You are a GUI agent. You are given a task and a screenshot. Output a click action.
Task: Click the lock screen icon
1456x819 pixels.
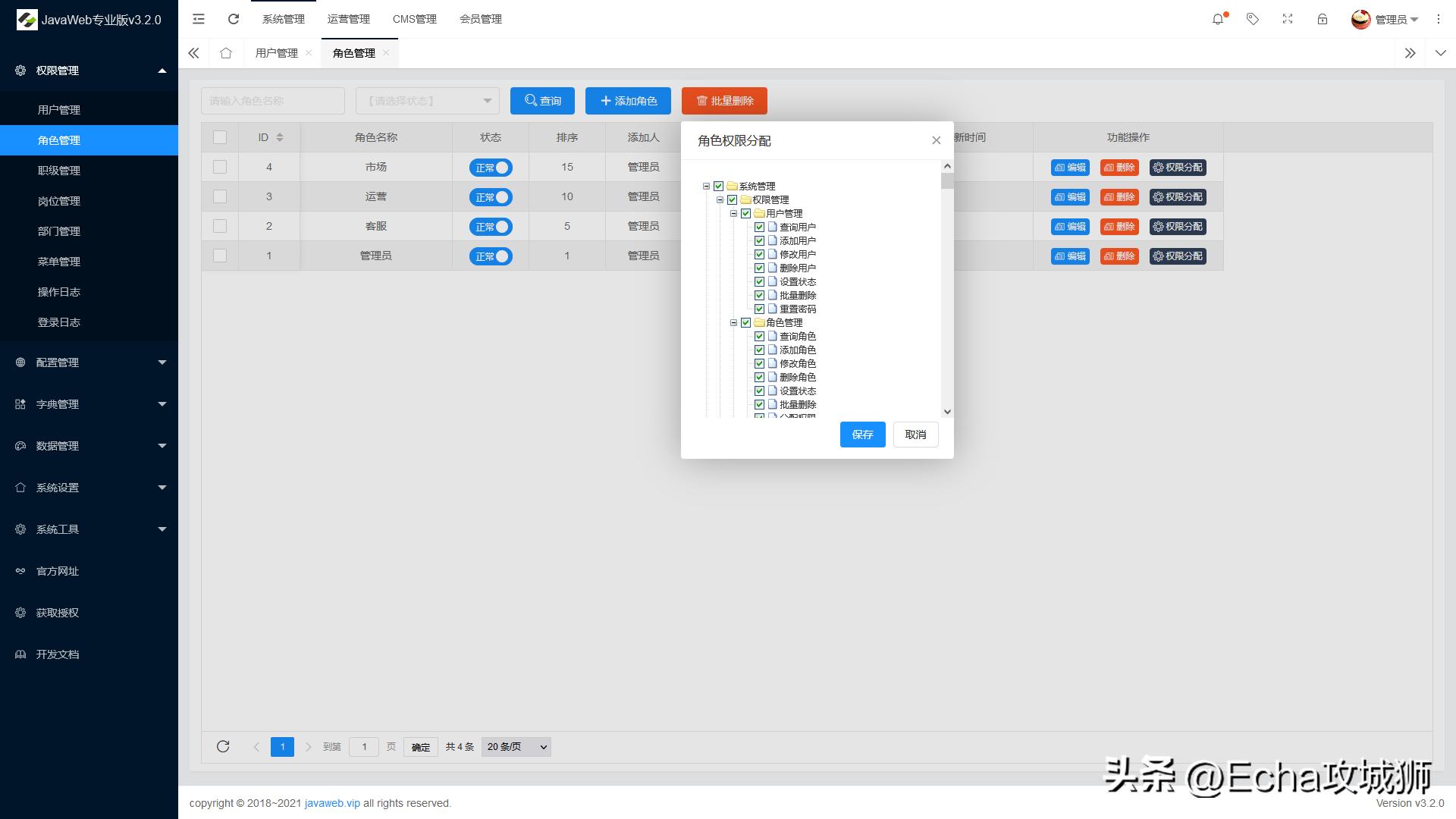click(1323, 20)
